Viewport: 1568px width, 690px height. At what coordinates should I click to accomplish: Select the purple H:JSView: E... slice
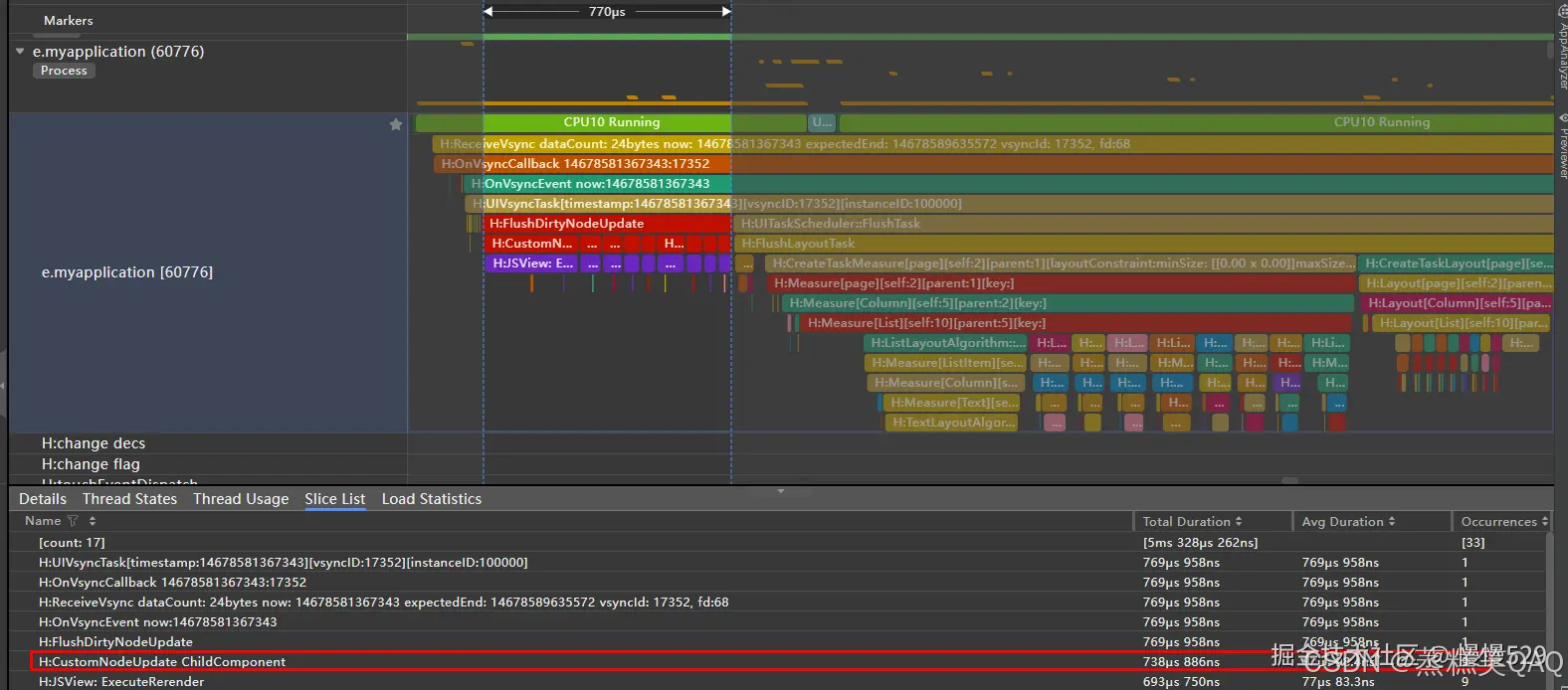532,263
